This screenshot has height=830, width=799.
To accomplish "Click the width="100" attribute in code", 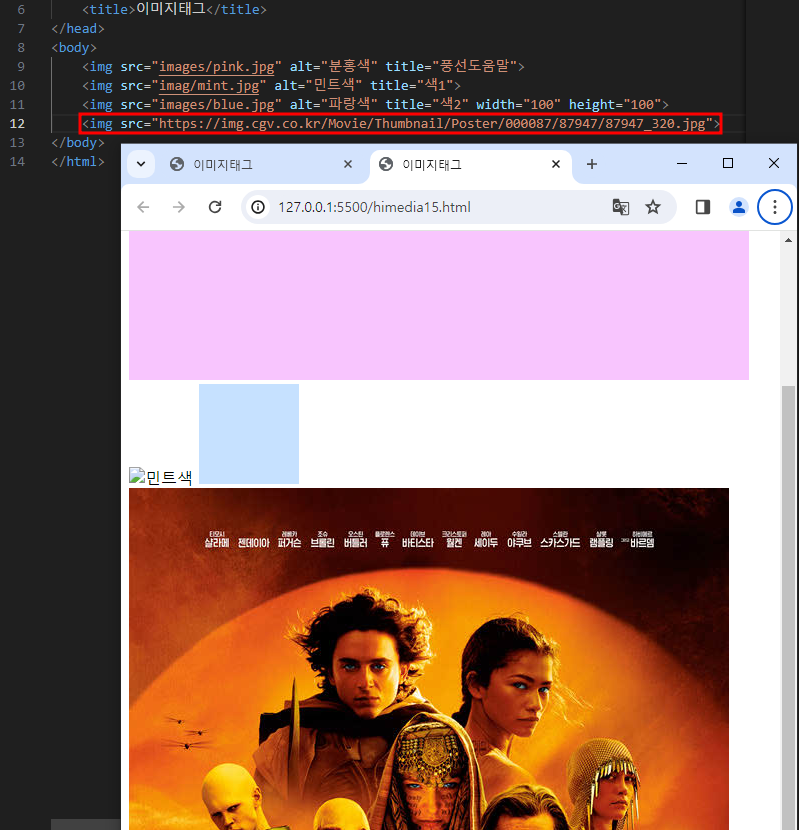I will pos(518,105).
